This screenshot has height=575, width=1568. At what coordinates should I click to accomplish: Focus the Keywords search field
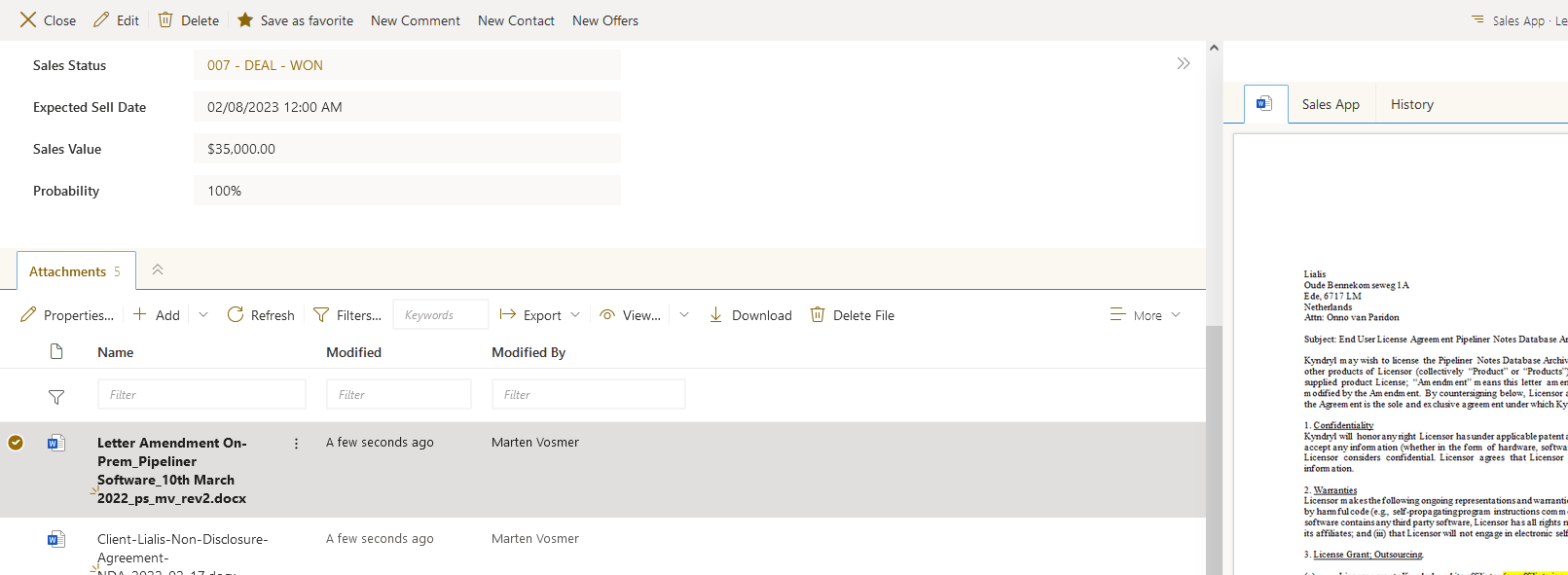tap(441, 314)
